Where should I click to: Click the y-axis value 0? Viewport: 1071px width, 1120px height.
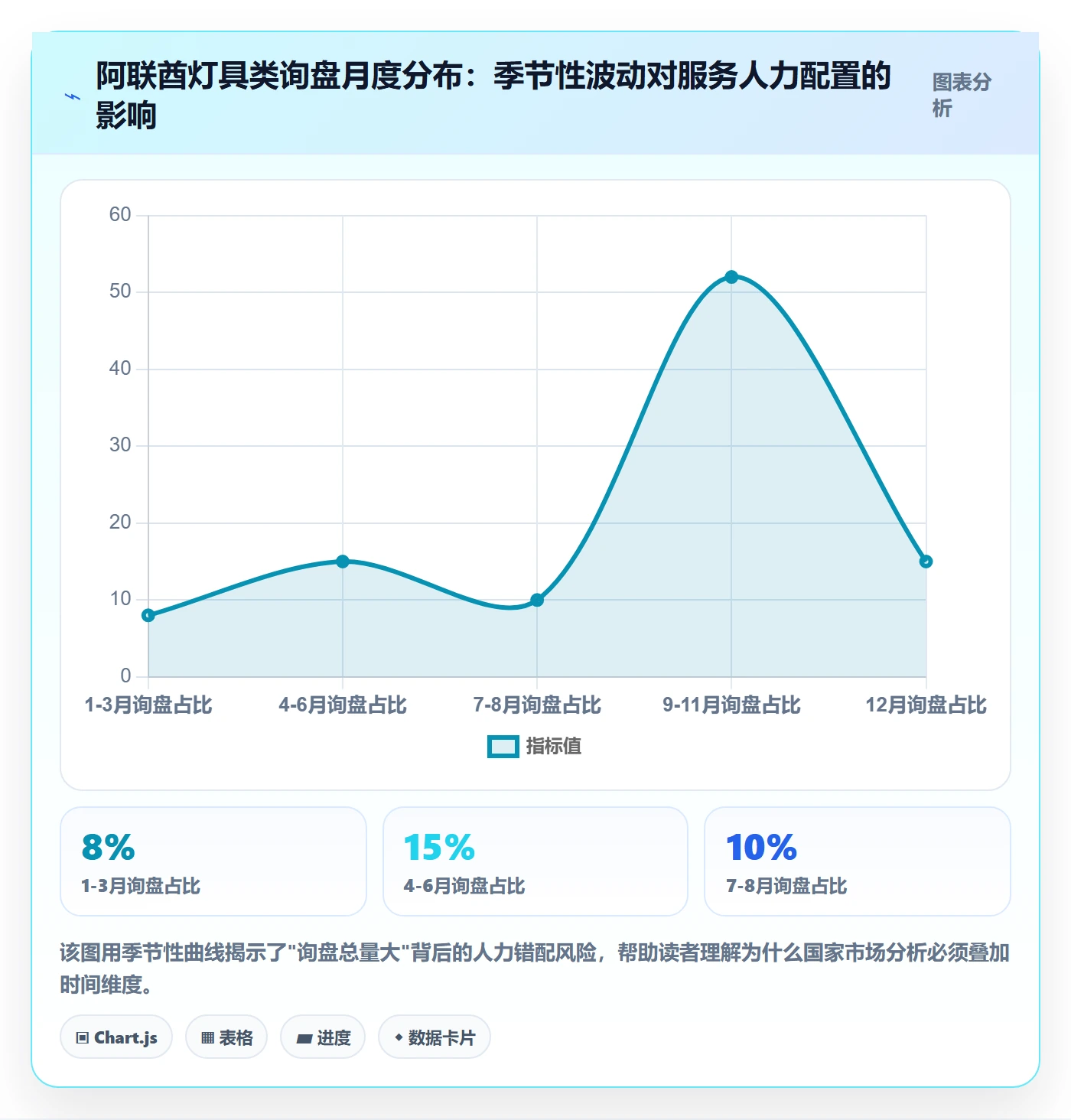coord(125,676)
